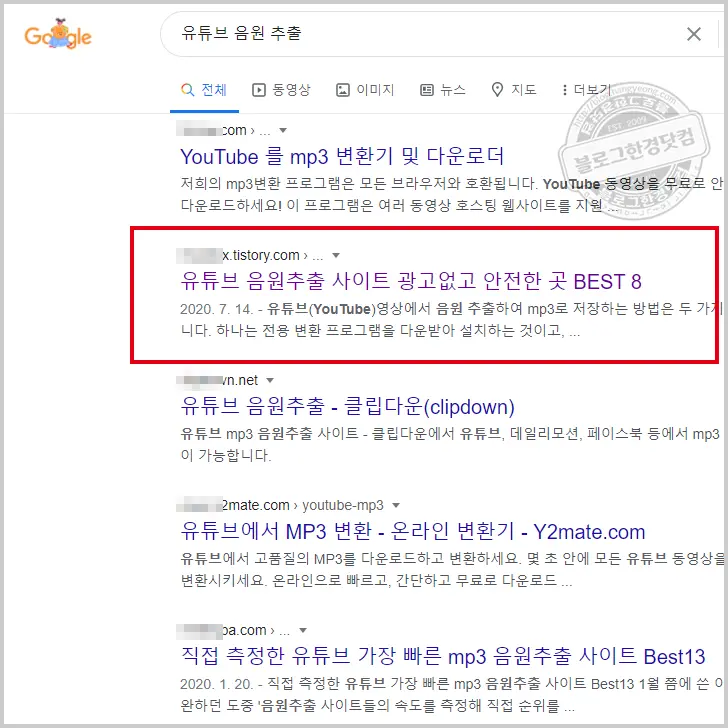Click the URL breadcrumb ending in pa.com
The image size is (728, 728).
233,630
